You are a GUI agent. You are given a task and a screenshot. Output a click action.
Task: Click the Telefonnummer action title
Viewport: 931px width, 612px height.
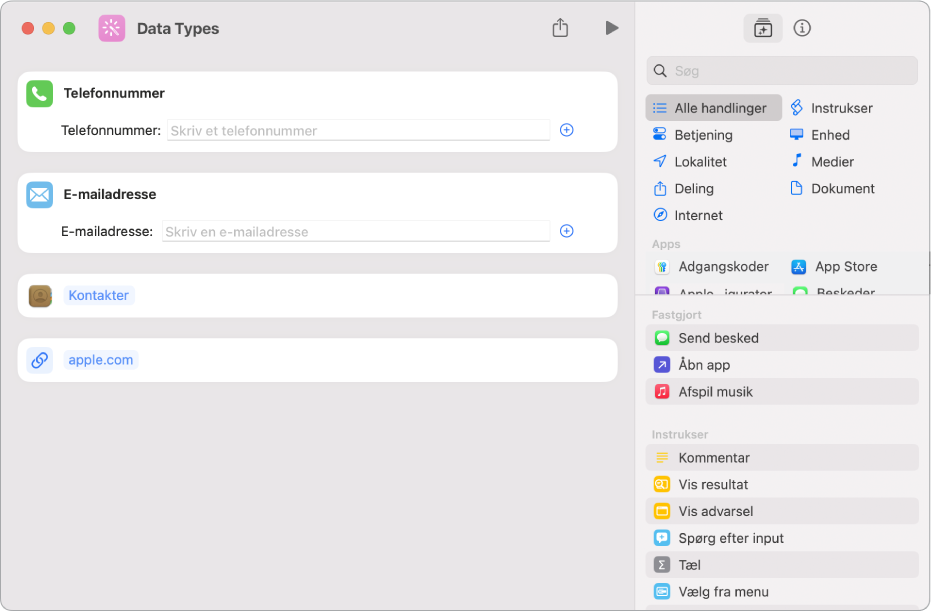pos(114,93)
